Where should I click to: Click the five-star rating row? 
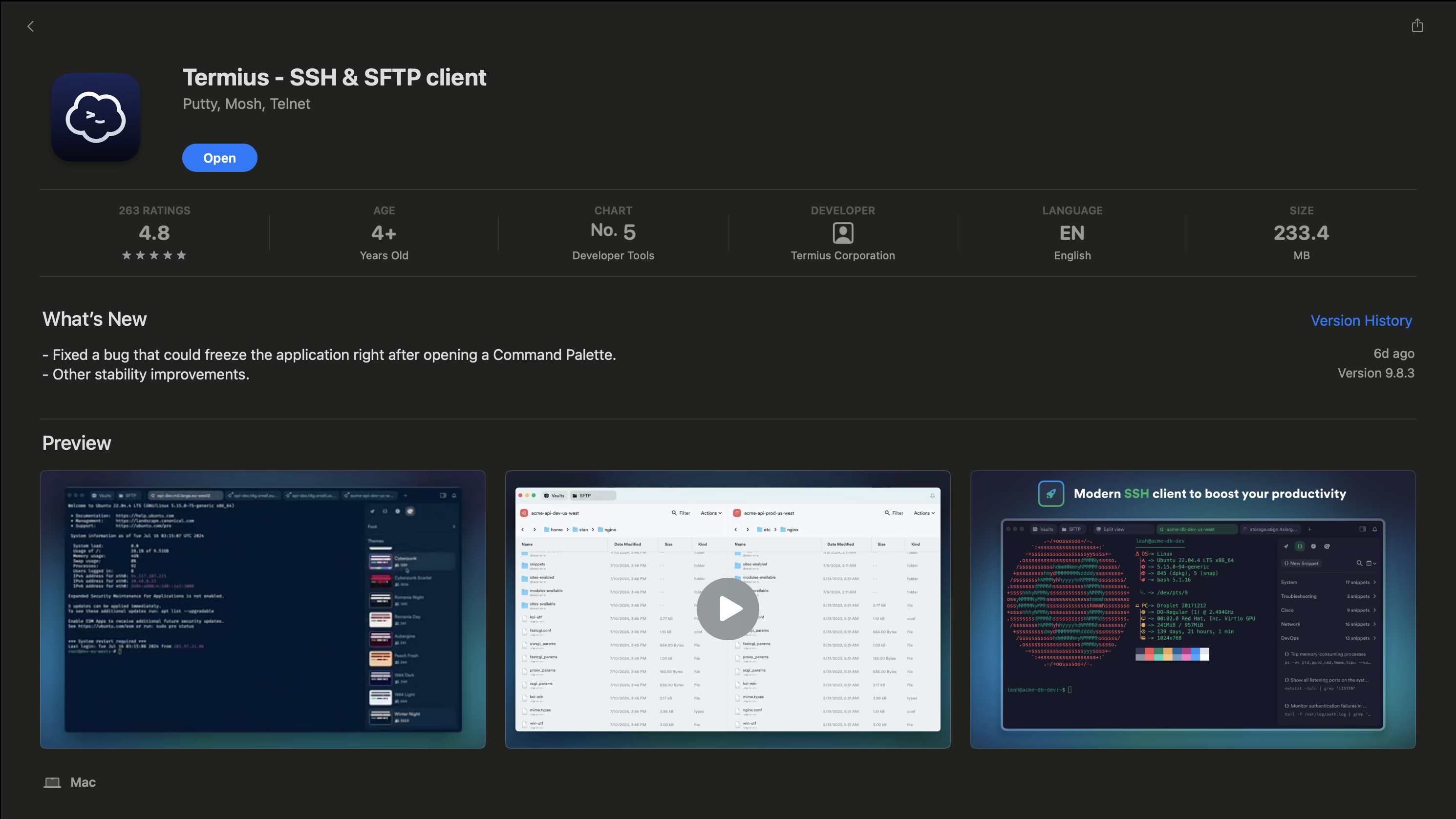(x=154, y=255)
